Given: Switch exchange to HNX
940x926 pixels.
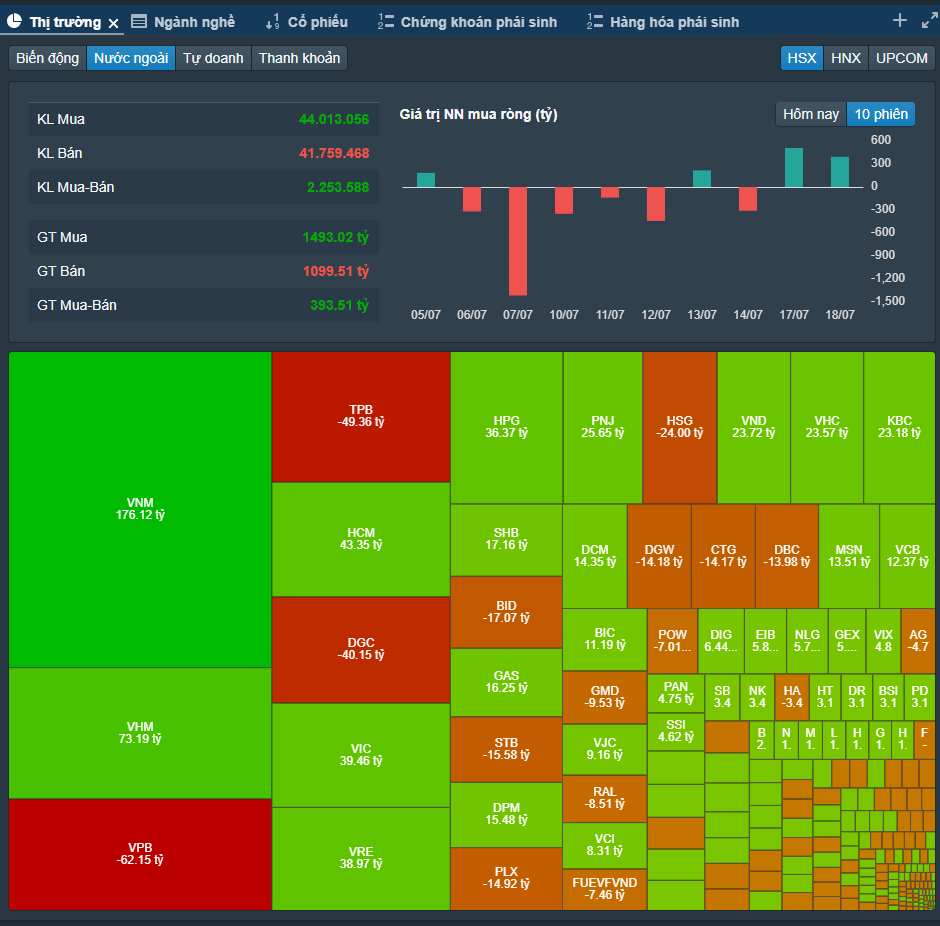Looking at the screenshot, I should pyautogui.click(x=846, y=58).
